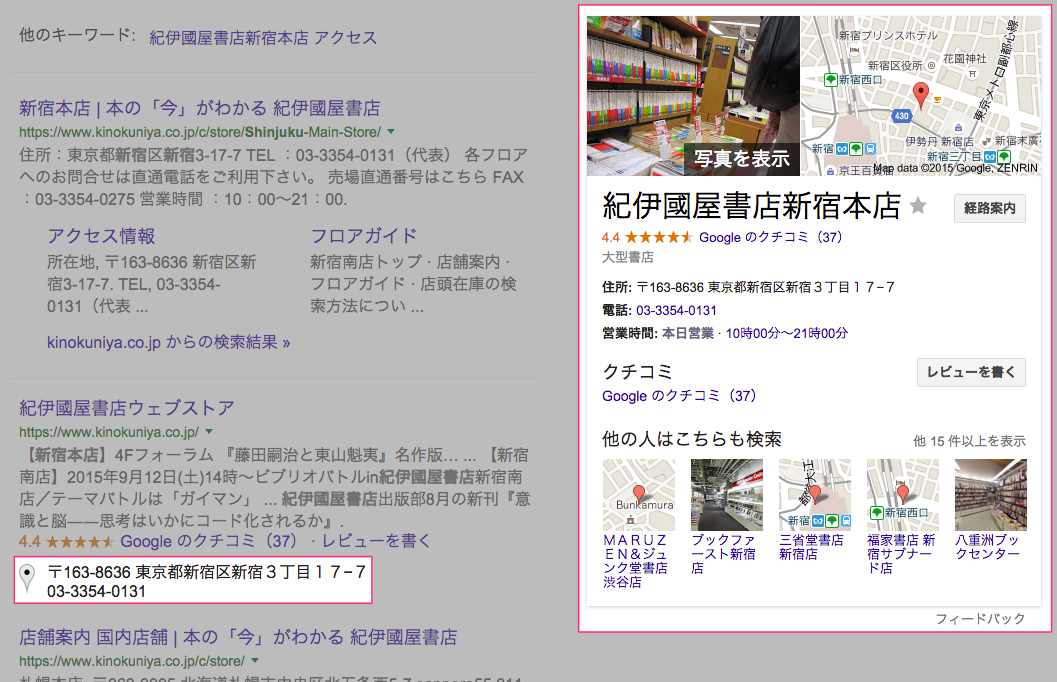Click the フィードバック link
Viewport: 1057px width, 682px height.
pos(980,619)
